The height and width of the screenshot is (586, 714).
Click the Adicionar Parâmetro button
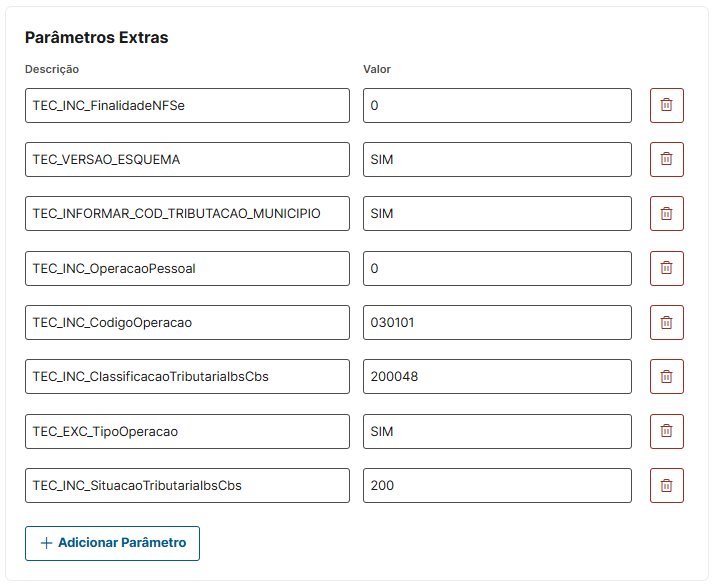pos(112,543)
